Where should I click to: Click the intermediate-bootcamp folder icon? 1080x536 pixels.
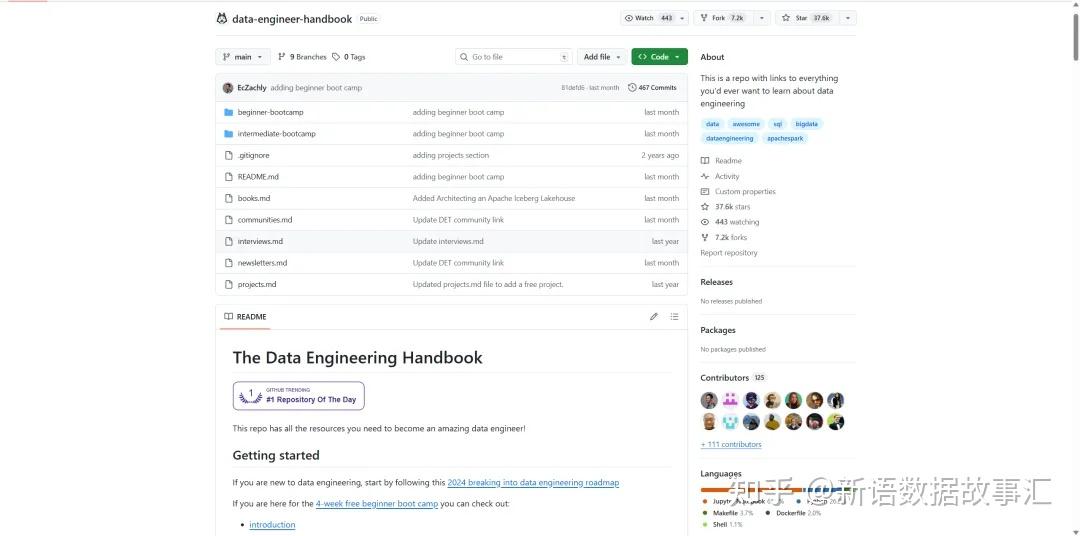coord(229,134)
